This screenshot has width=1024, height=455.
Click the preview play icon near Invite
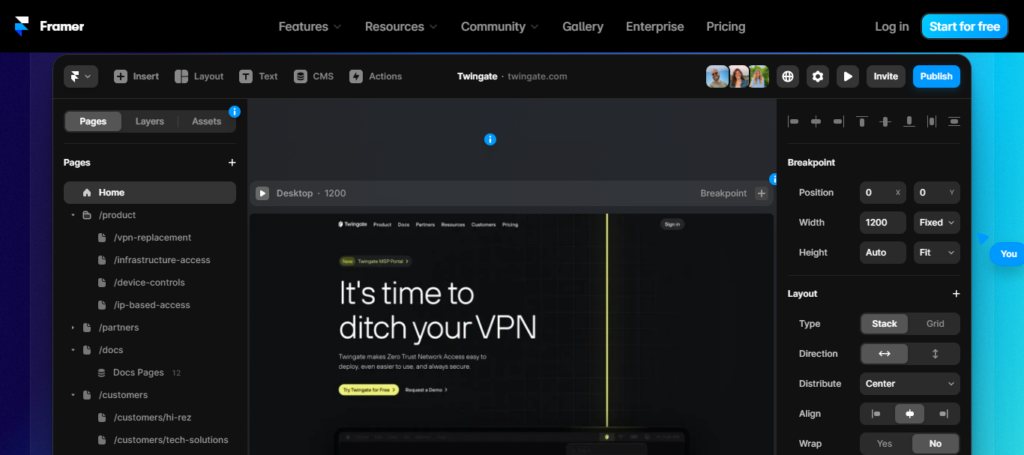click(x=848, y=76)
